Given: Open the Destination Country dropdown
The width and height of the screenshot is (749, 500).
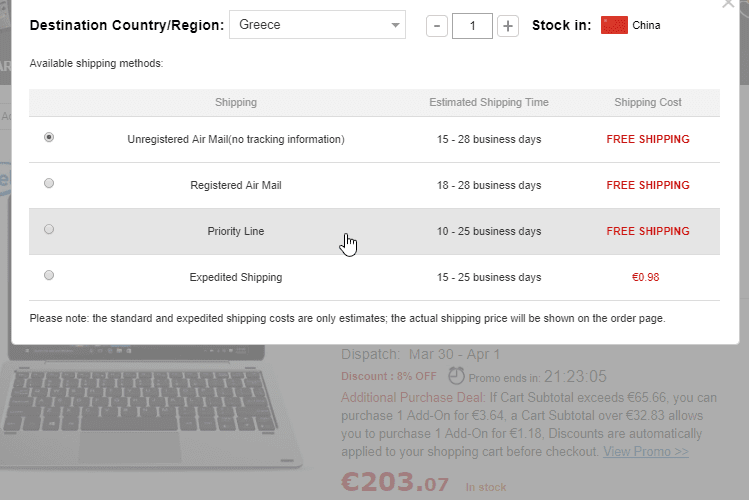Looking at the screenshot, I should pos(317,25).
